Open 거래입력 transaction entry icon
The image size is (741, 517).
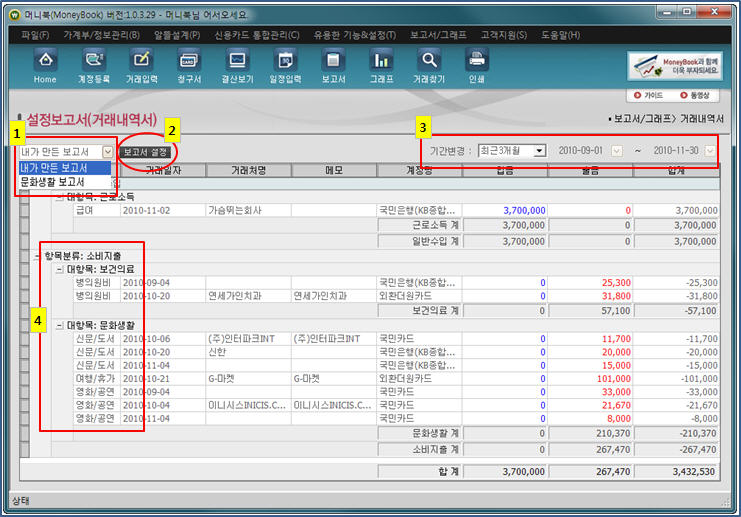(141, 66)
